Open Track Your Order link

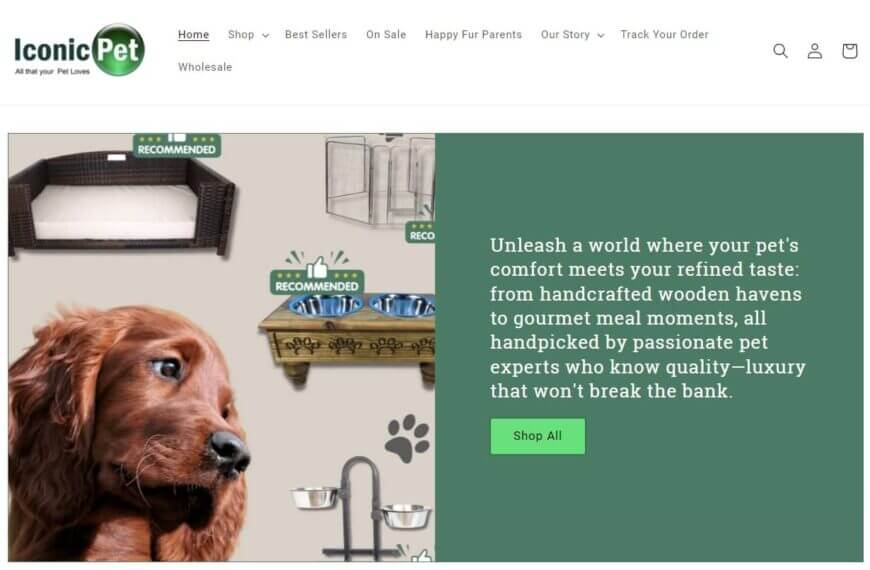664,34
